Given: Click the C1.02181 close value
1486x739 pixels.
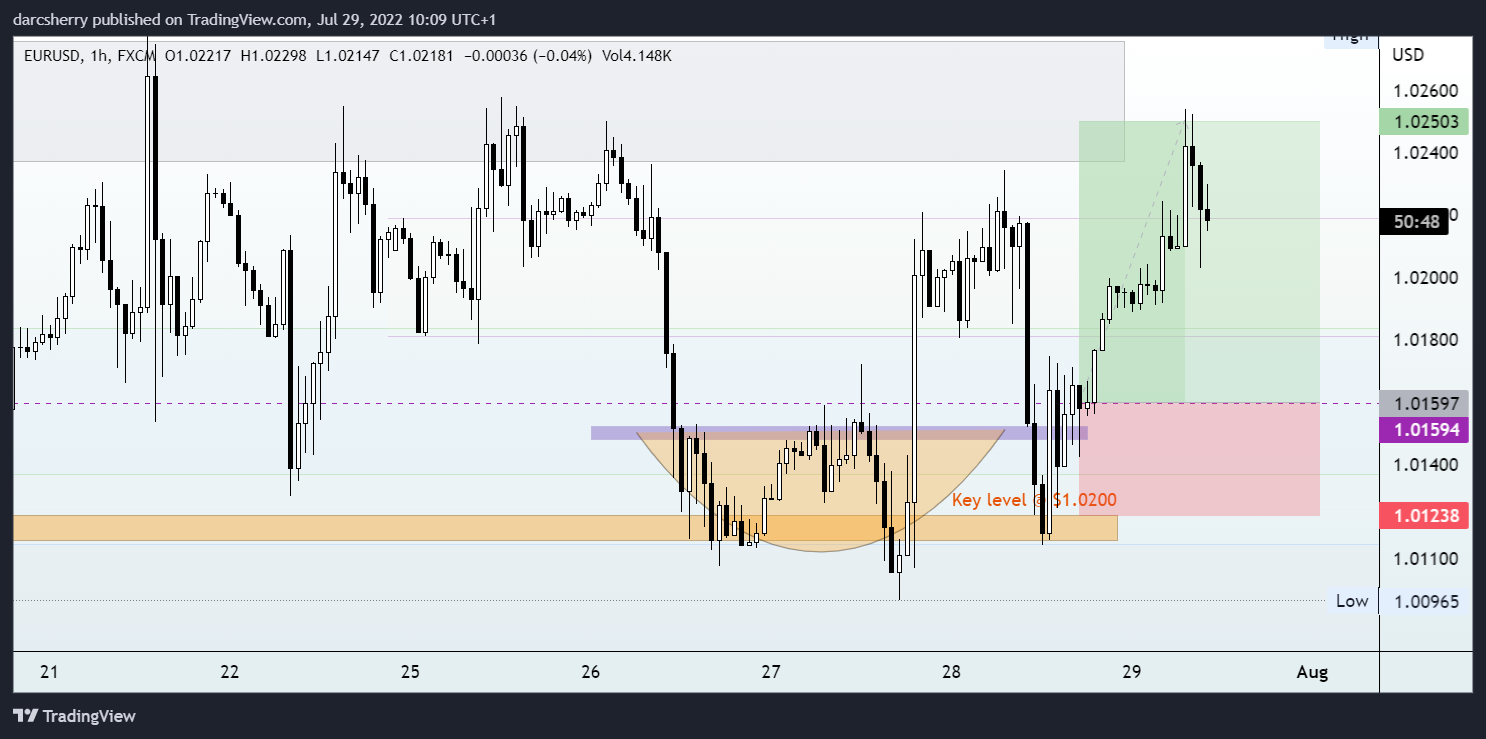Looking at the screenshot, I should pyautogui.click(x=421, y=56).
